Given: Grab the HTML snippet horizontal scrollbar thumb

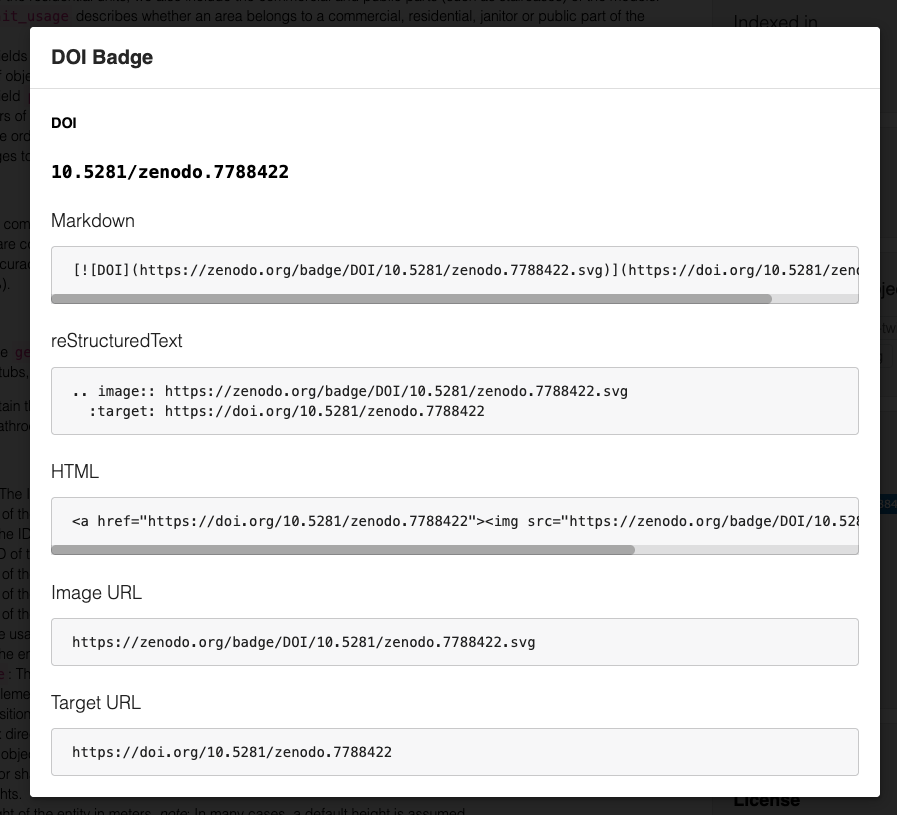Looking at the screenshot, I should [343, 550].
